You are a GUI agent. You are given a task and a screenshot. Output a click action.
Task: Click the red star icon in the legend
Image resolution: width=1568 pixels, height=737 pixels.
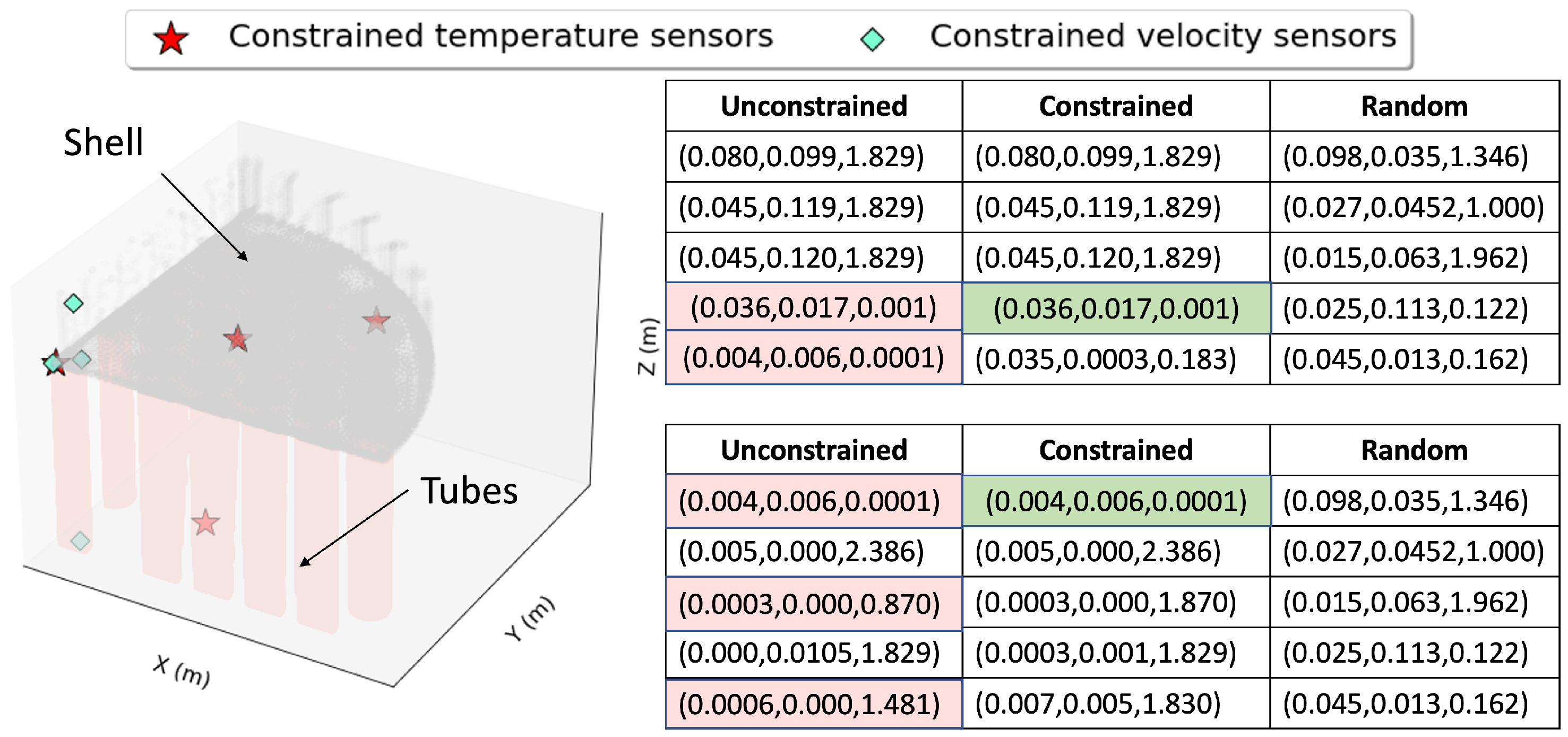(x=171, y=39)
